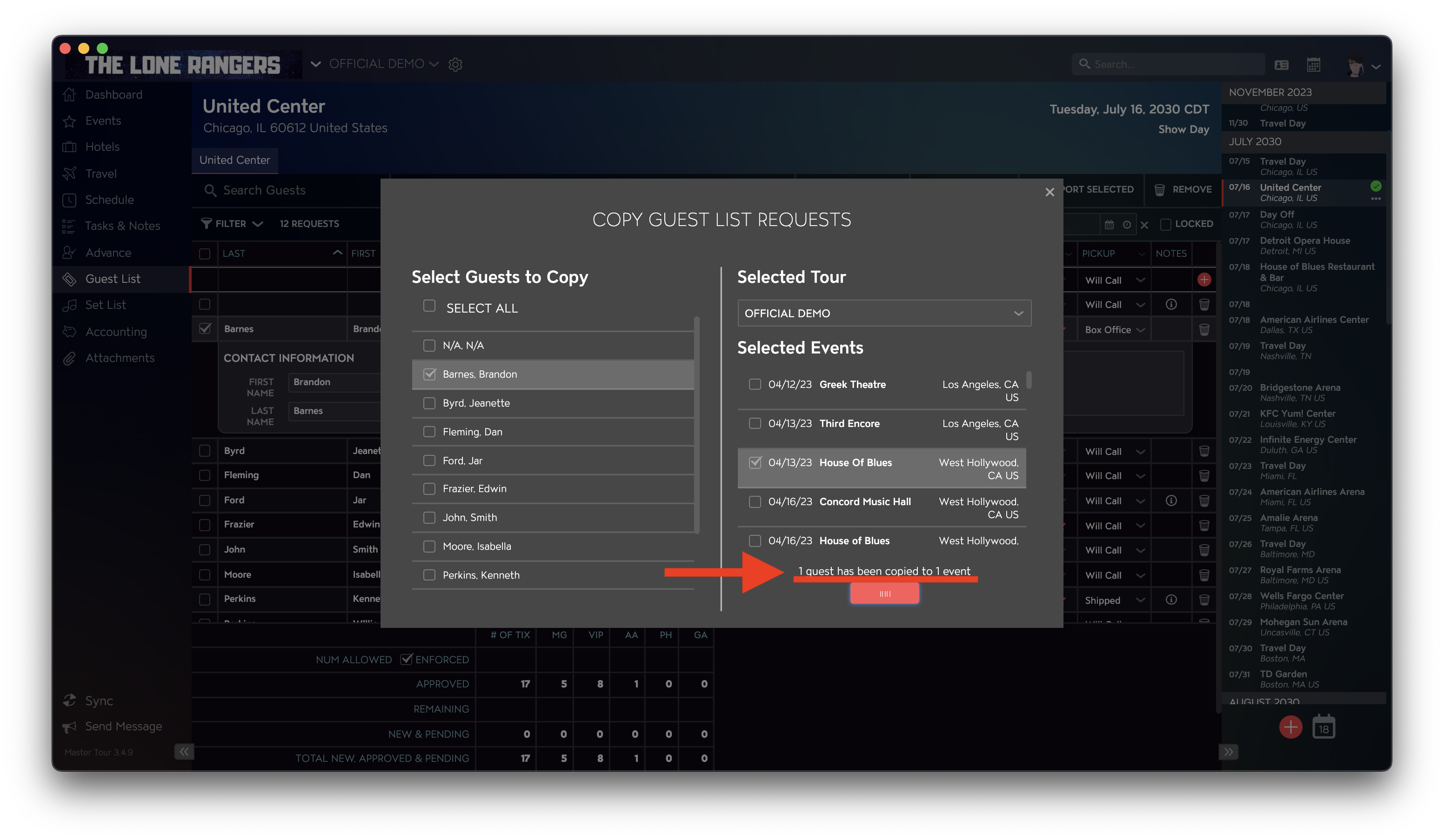Screen dimensions: 1444x840
Task: Click the Events star icon
Action: (69, 121)
